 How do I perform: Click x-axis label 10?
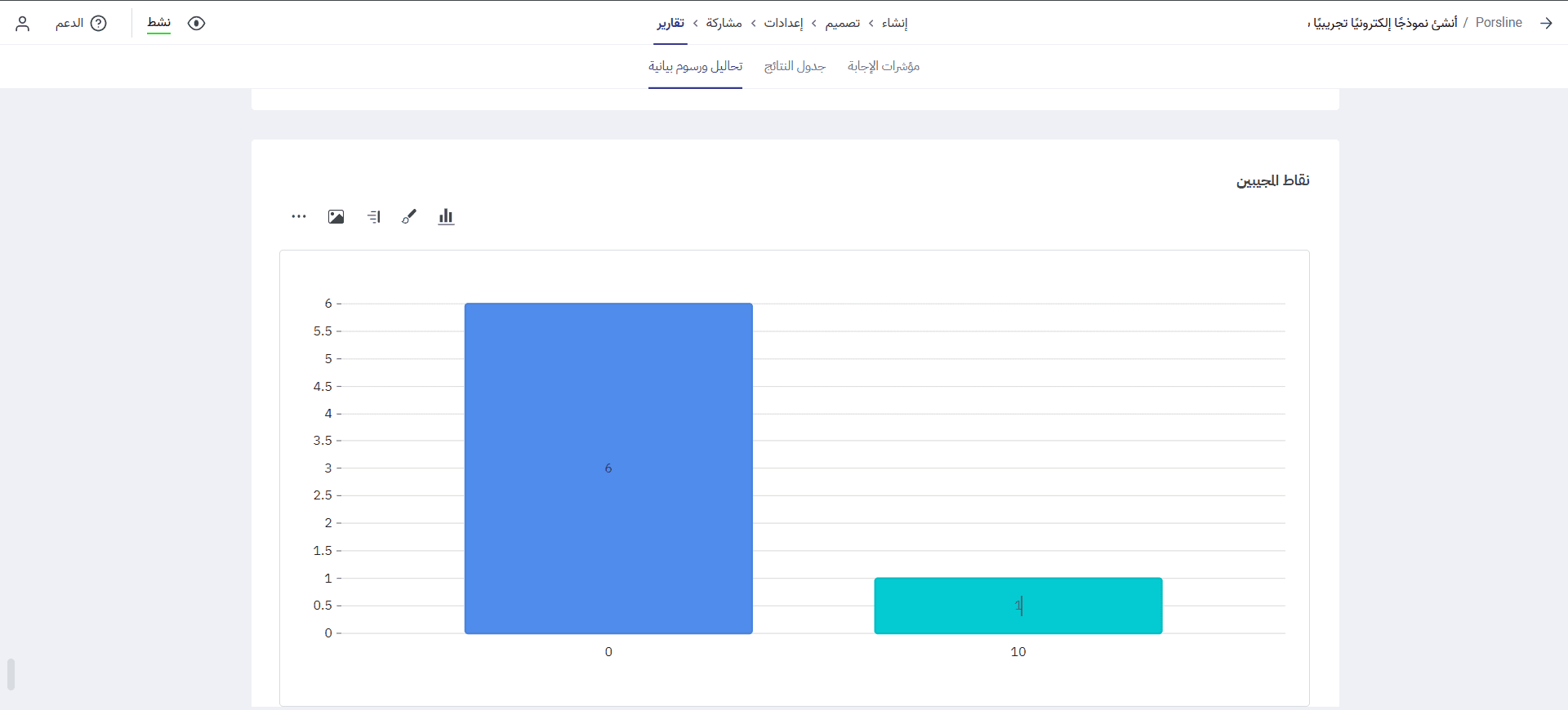1018,652
